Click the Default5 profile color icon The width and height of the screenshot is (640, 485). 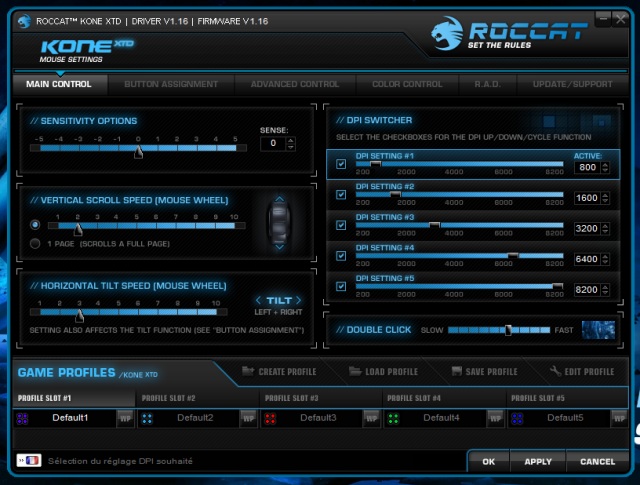point(517,418)
